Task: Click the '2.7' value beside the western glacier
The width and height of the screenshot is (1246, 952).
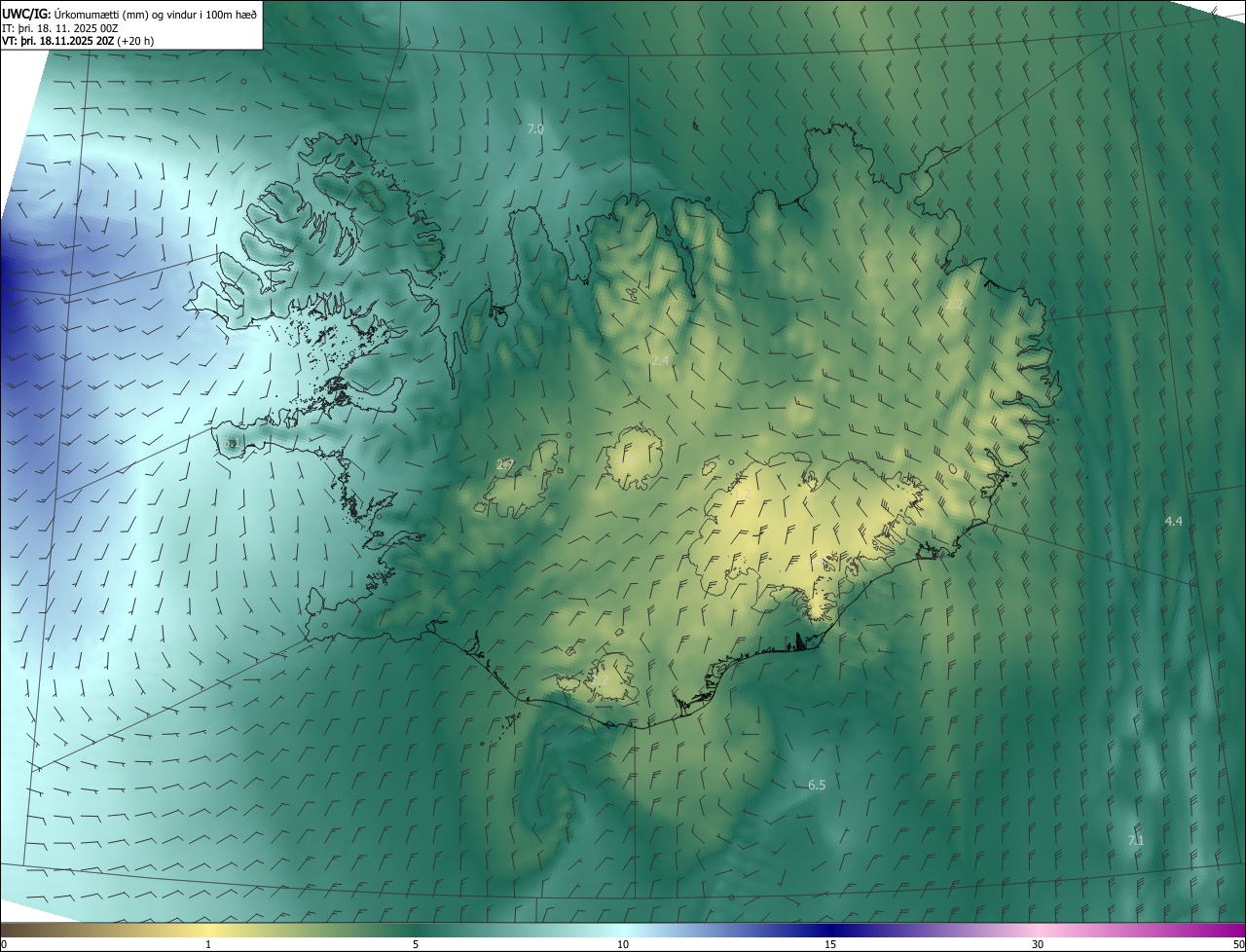Action: tap(504, 464)
